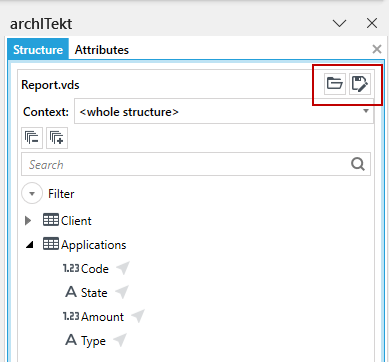Screen dimensions: 389x362
Task: Expand the Filter section
Action: 32,193
